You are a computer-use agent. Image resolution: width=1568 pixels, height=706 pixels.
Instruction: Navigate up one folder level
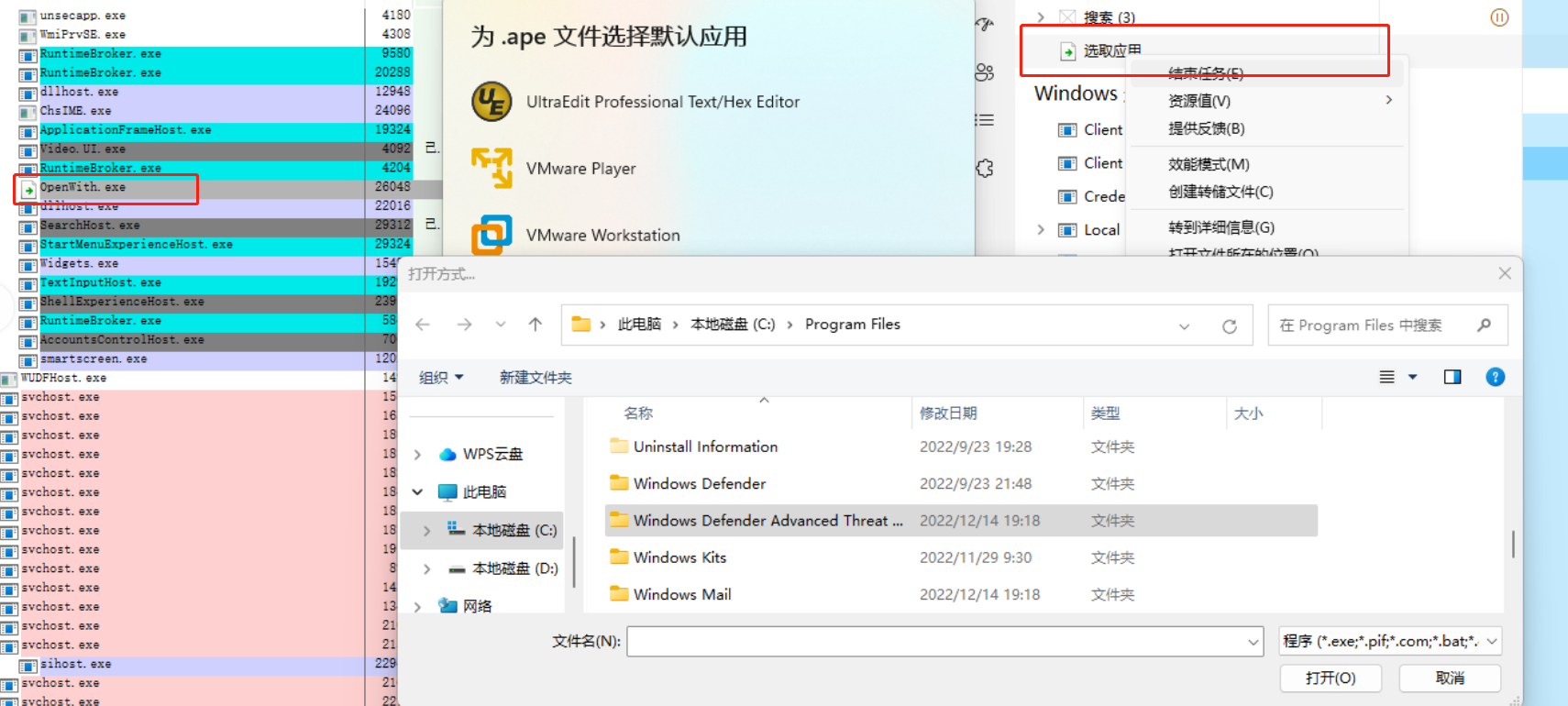(x=536, y=325)
